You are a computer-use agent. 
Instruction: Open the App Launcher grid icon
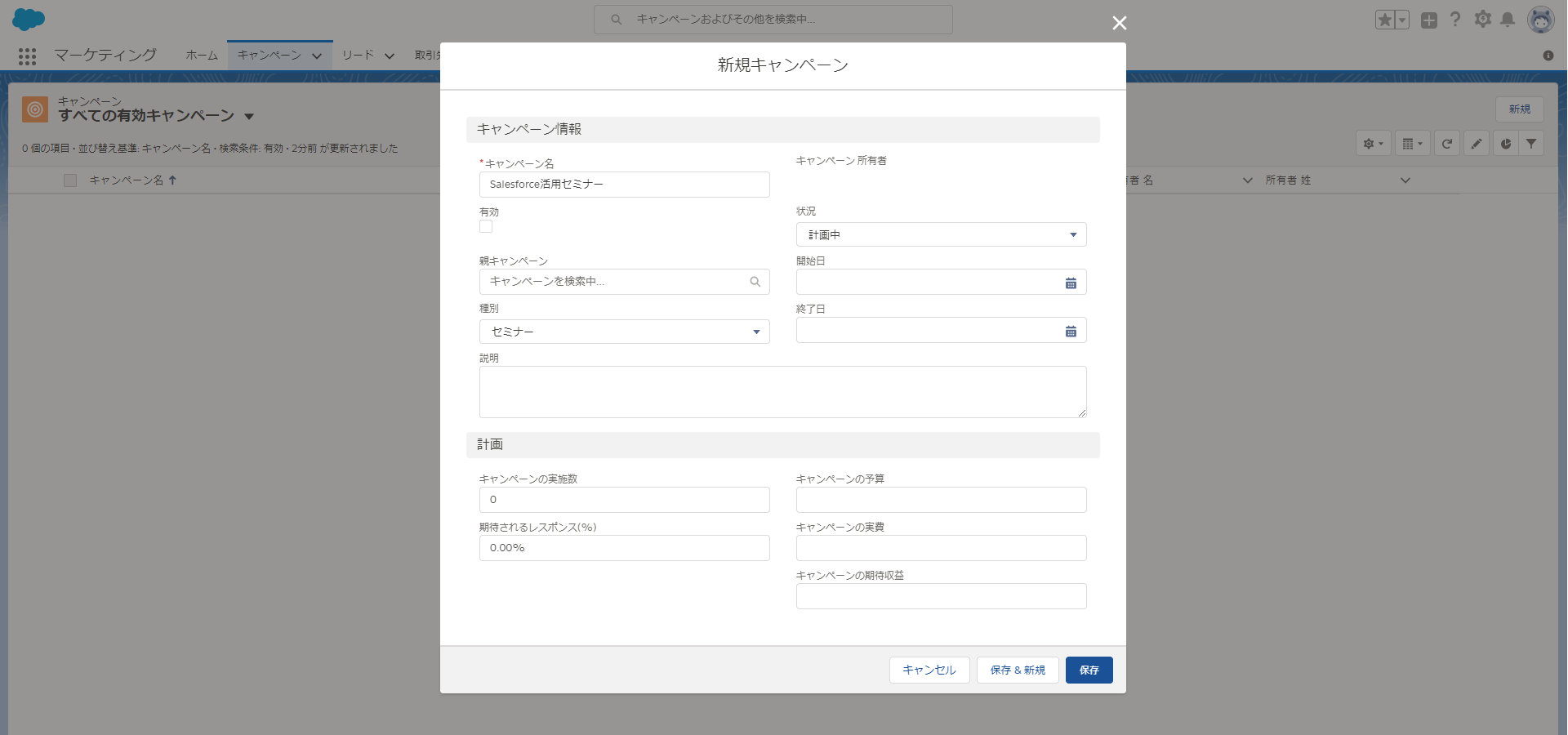coord(27,56)
